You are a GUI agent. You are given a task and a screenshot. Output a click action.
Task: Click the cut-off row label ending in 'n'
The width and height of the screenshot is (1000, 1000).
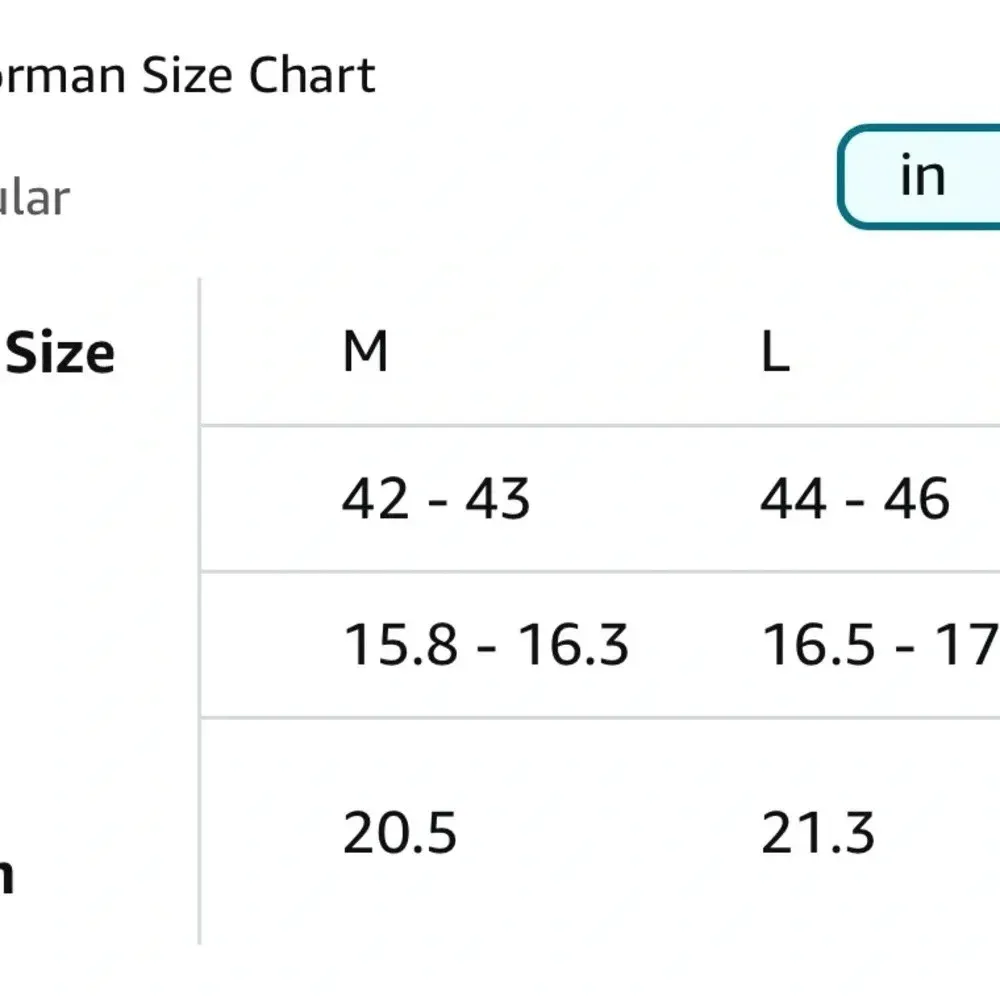tap(6, 877)
